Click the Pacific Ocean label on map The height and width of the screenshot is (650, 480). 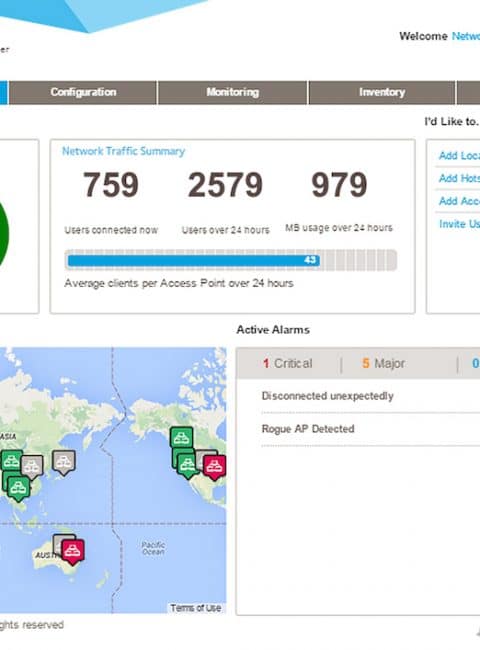(x=153, y=548)
